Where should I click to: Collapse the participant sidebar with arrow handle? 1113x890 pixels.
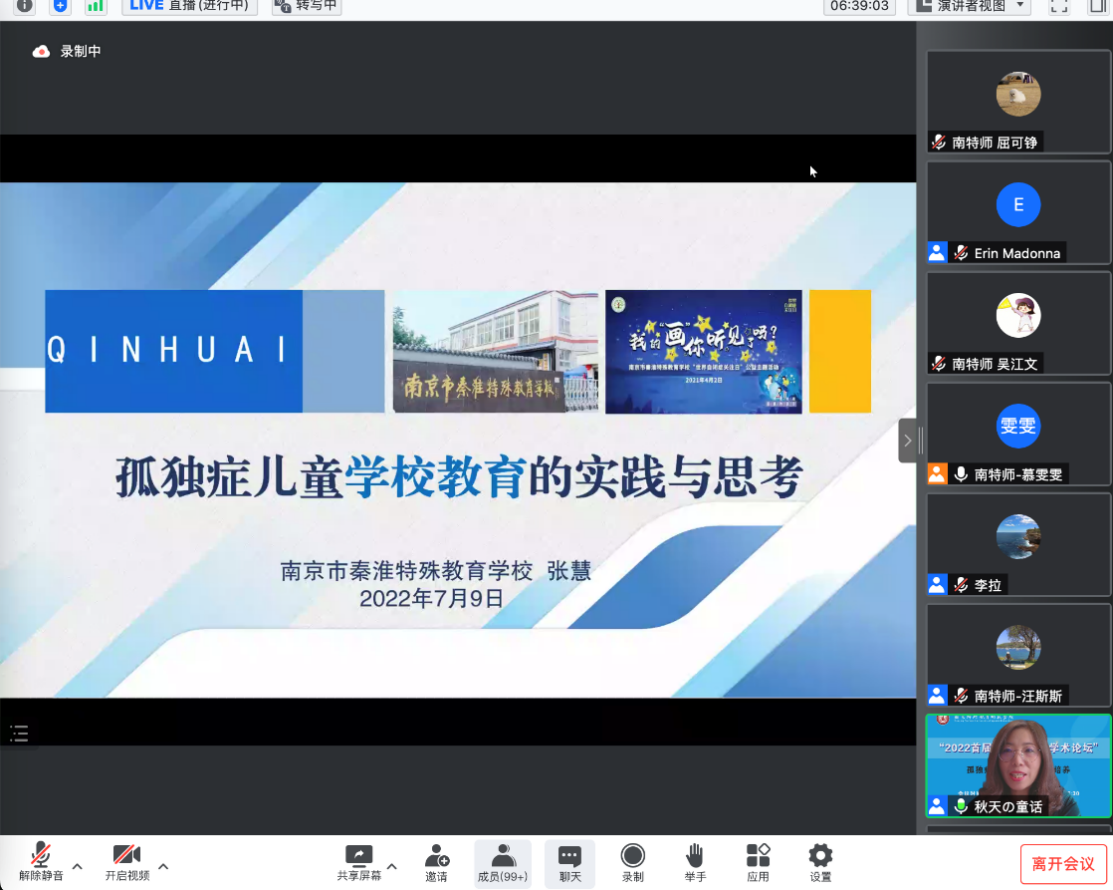[x=907, y=440]
